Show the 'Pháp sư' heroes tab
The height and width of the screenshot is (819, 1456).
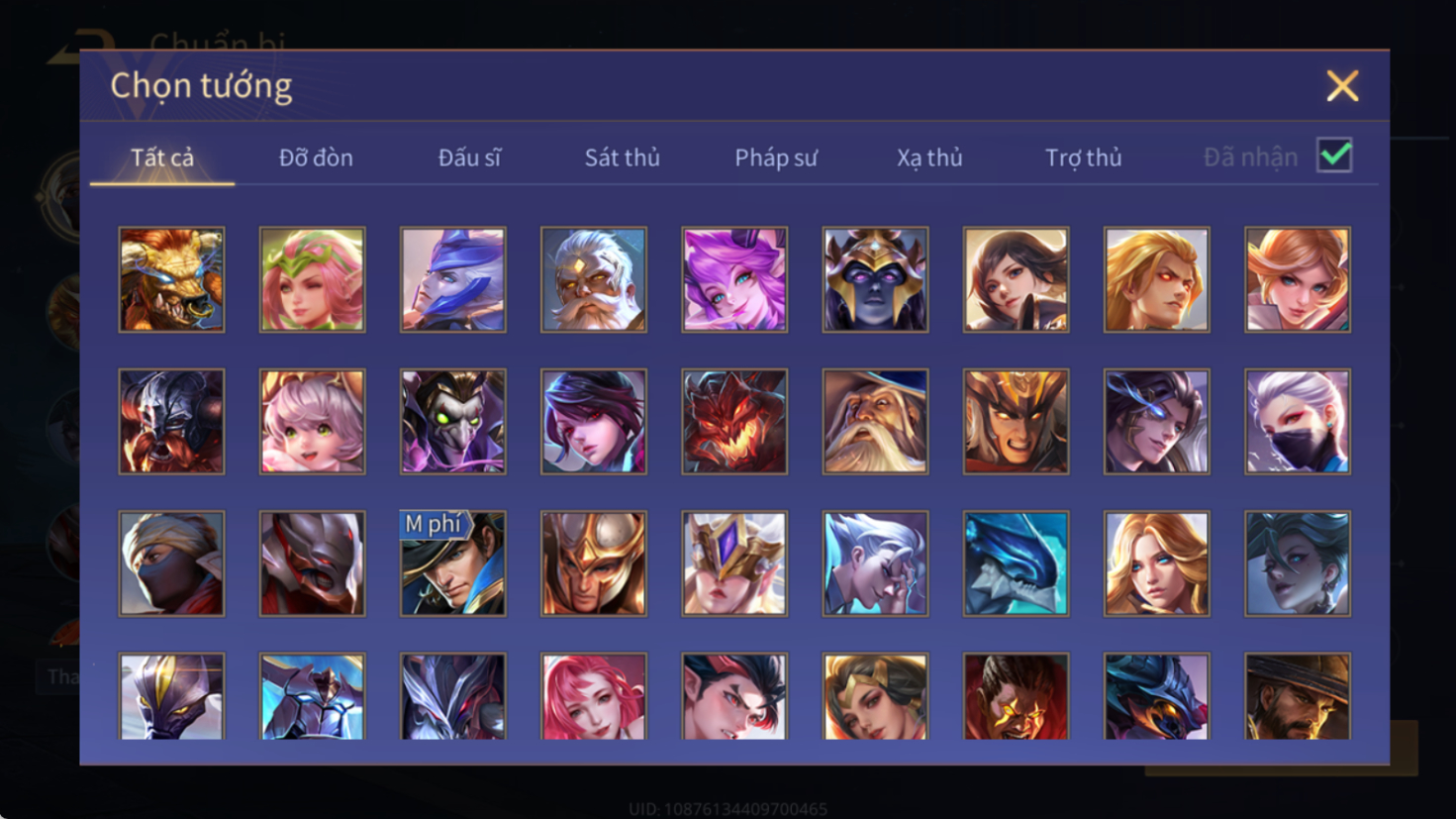coord(776,157)
